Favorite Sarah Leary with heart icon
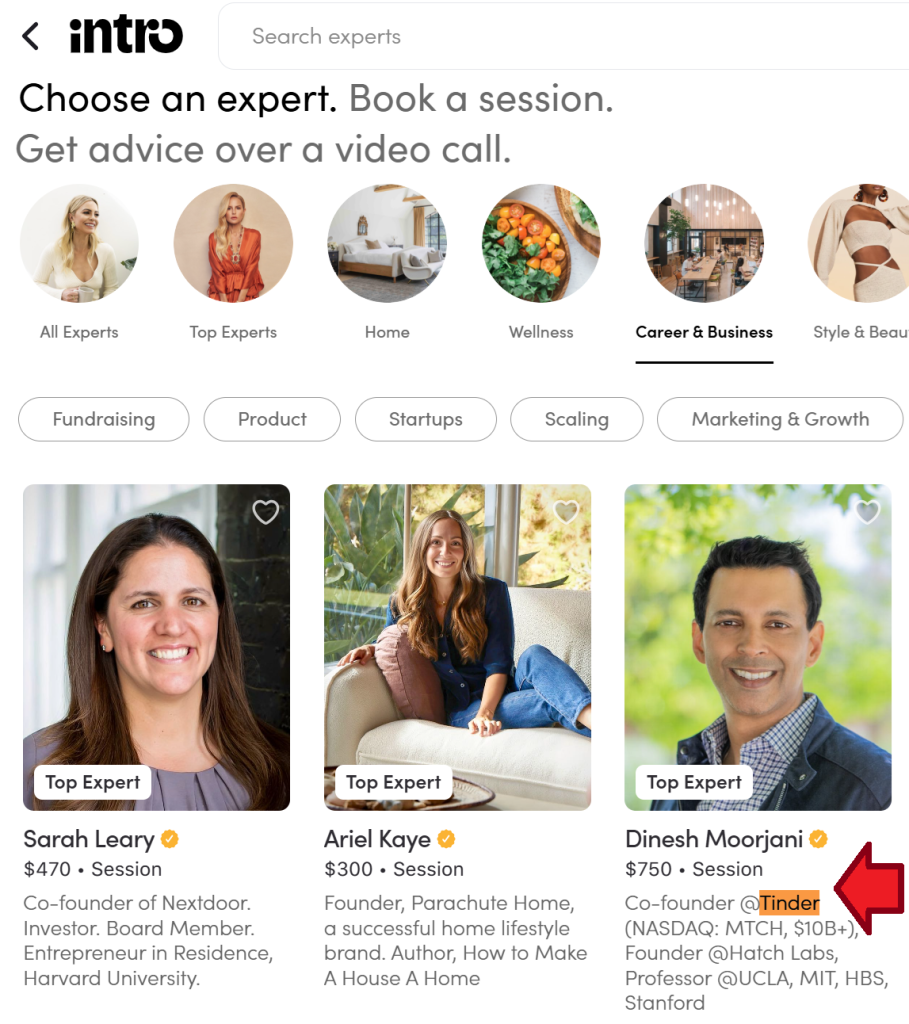 tap(266, 512)
